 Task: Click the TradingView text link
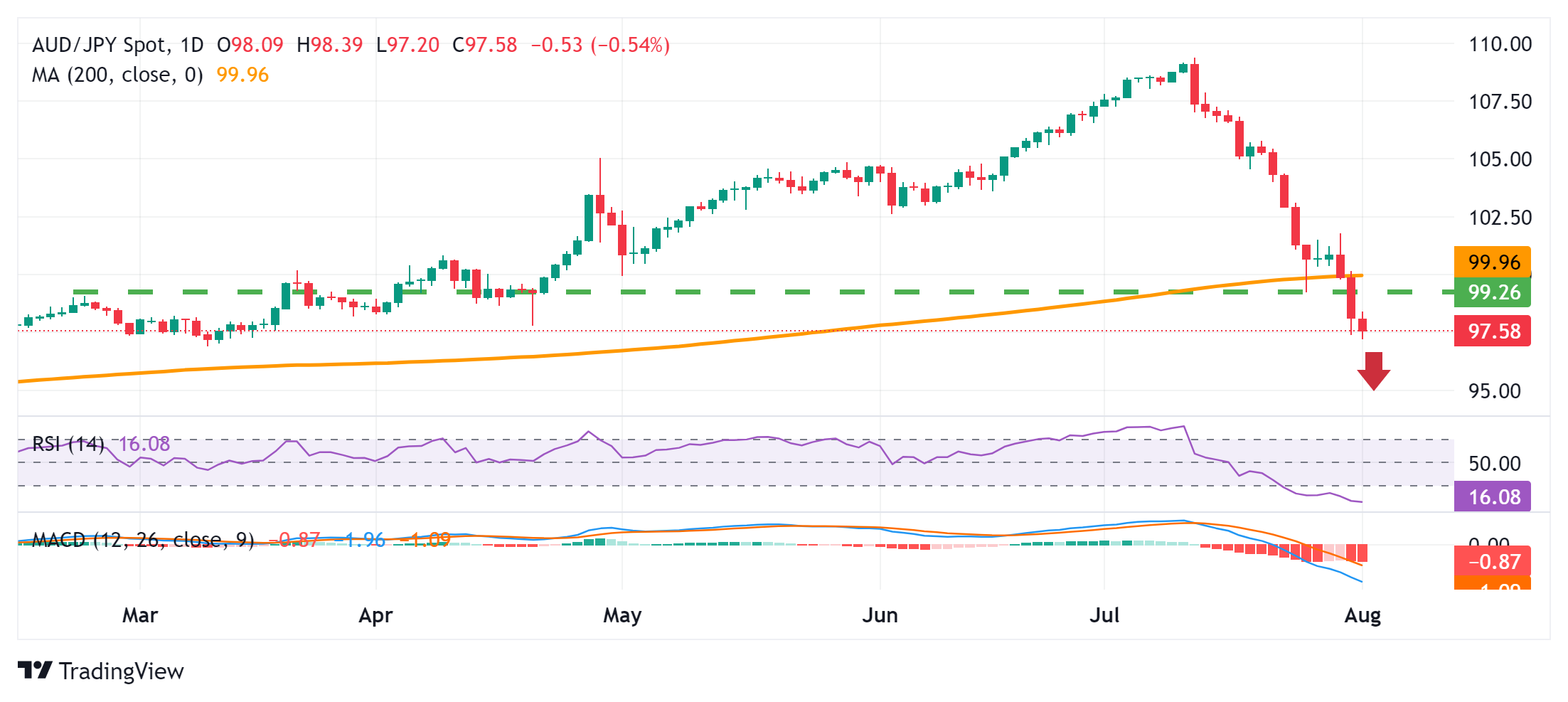(121, 671)
